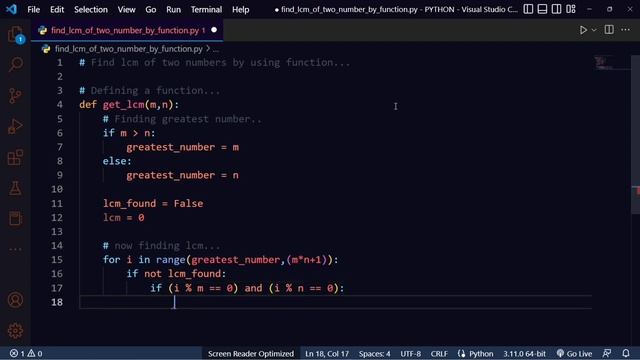Open the Manage settings gear

pyautogui.click(x=16, y=331)
